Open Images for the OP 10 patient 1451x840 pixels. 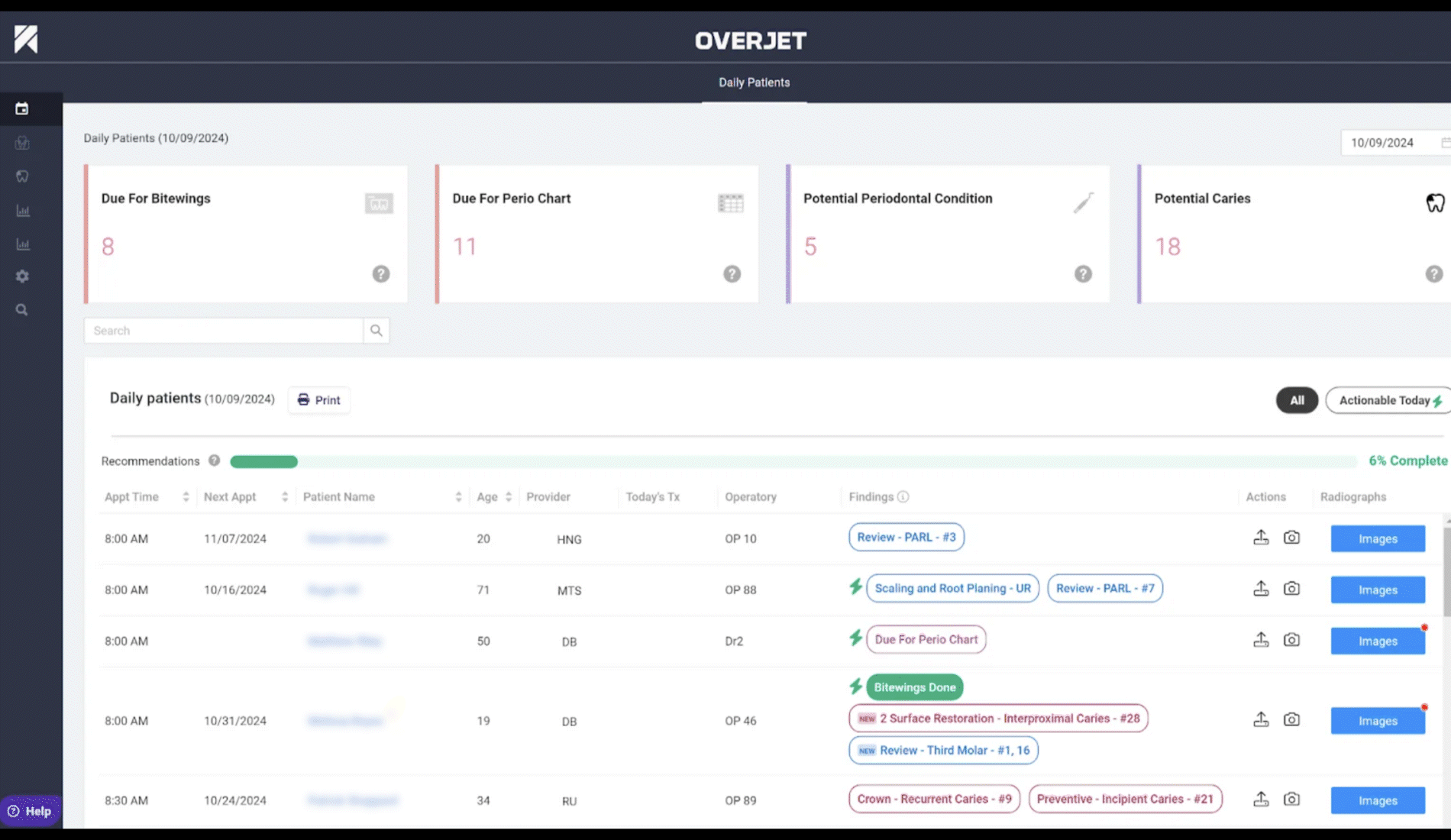point(1377,538)
